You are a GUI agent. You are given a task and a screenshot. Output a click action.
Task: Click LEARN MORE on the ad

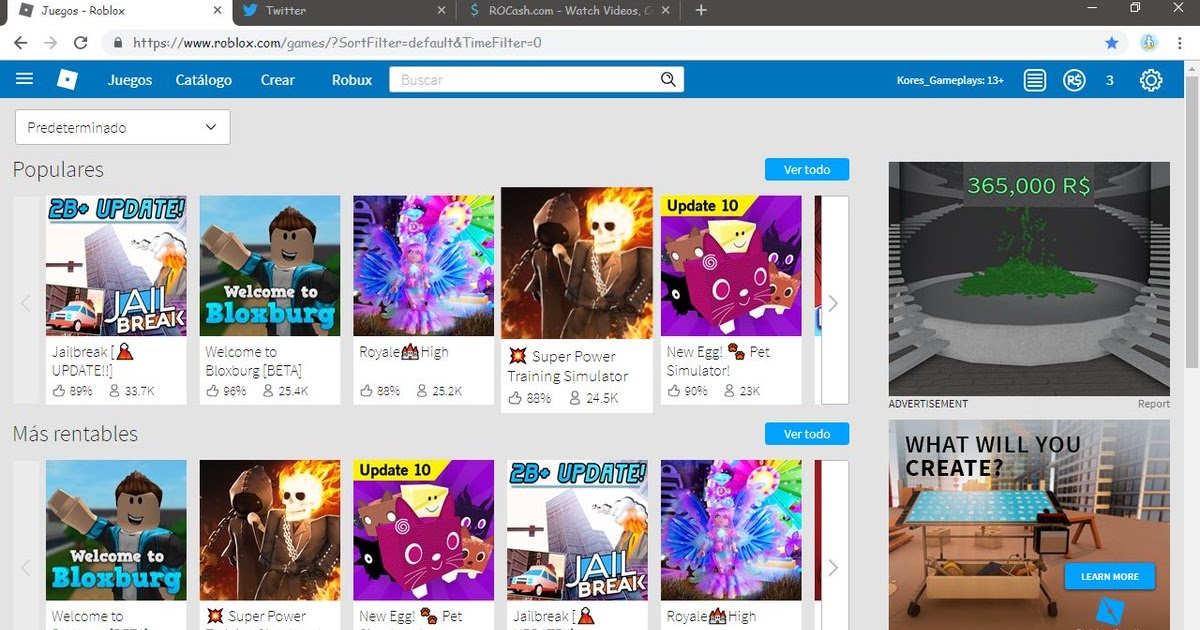click(x=1110, y=576)
